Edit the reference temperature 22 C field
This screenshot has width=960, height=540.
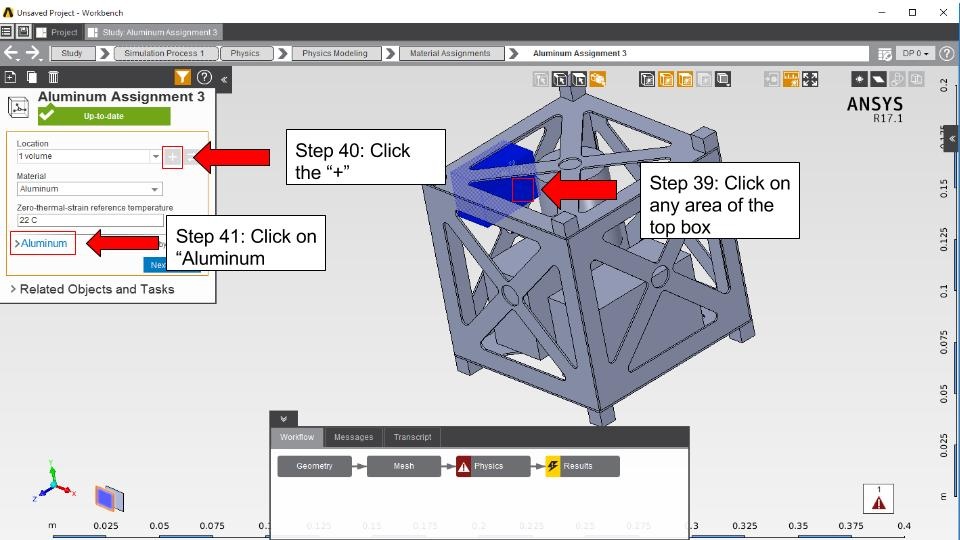point(90,220)
